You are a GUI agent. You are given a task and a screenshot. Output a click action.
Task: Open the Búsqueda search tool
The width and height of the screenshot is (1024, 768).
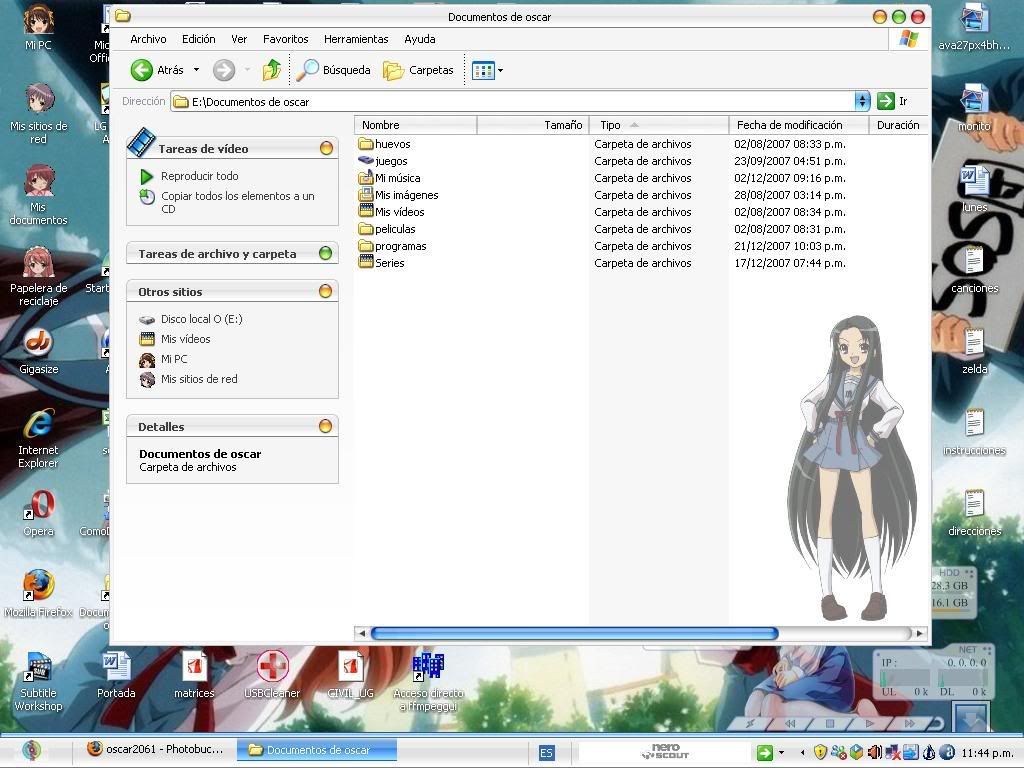pos(333,70)
